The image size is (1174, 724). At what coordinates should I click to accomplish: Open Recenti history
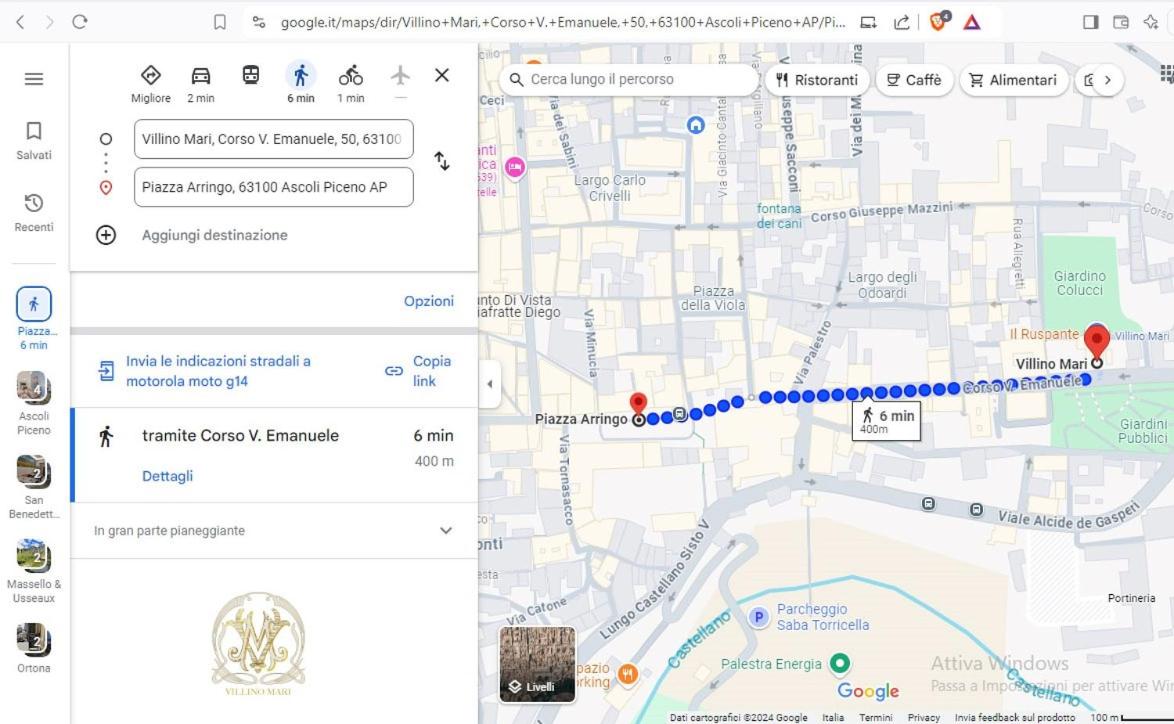(x=34, y=213)
